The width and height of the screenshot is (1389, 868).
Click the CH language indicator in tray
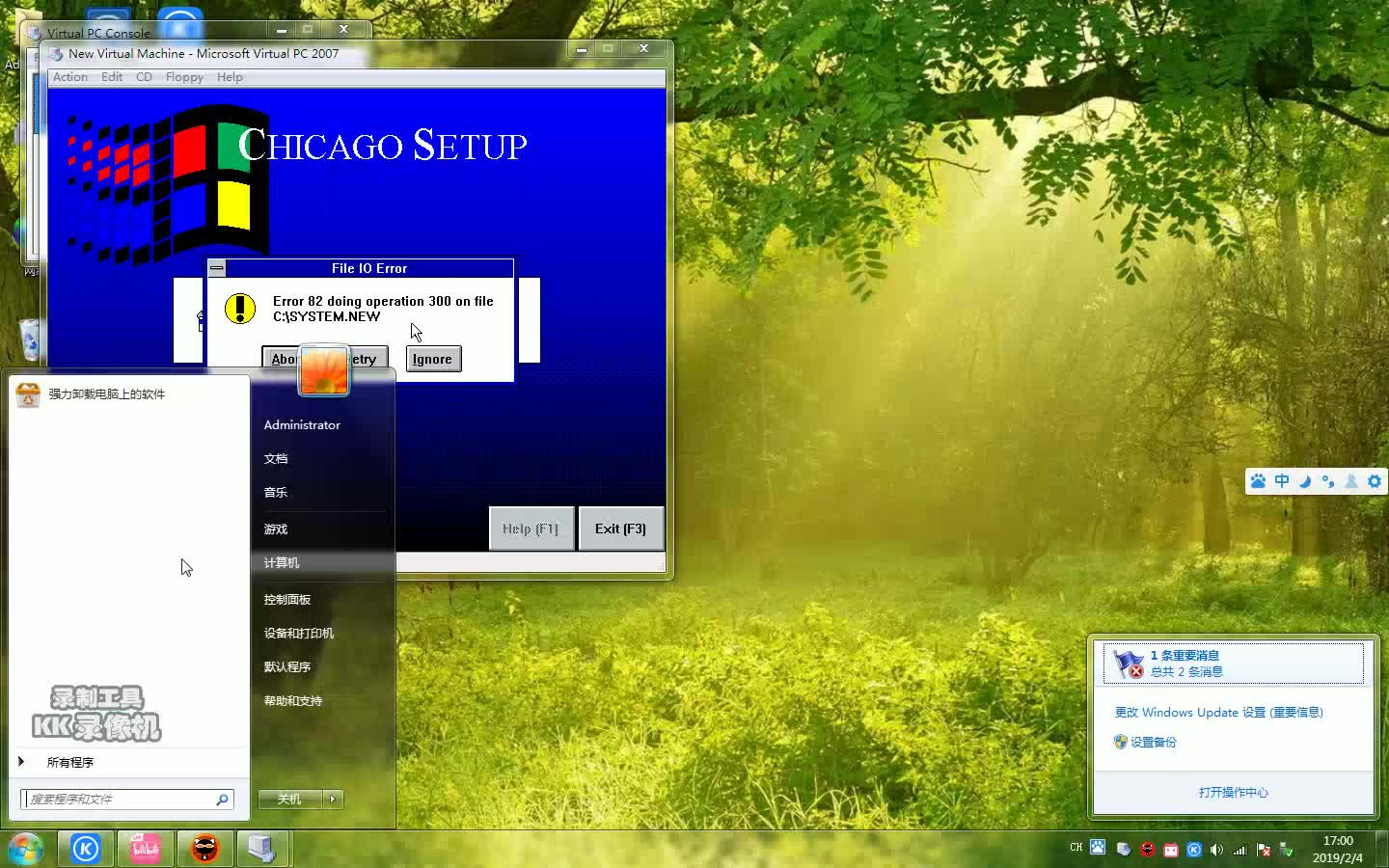click(x=1076, y=848)
